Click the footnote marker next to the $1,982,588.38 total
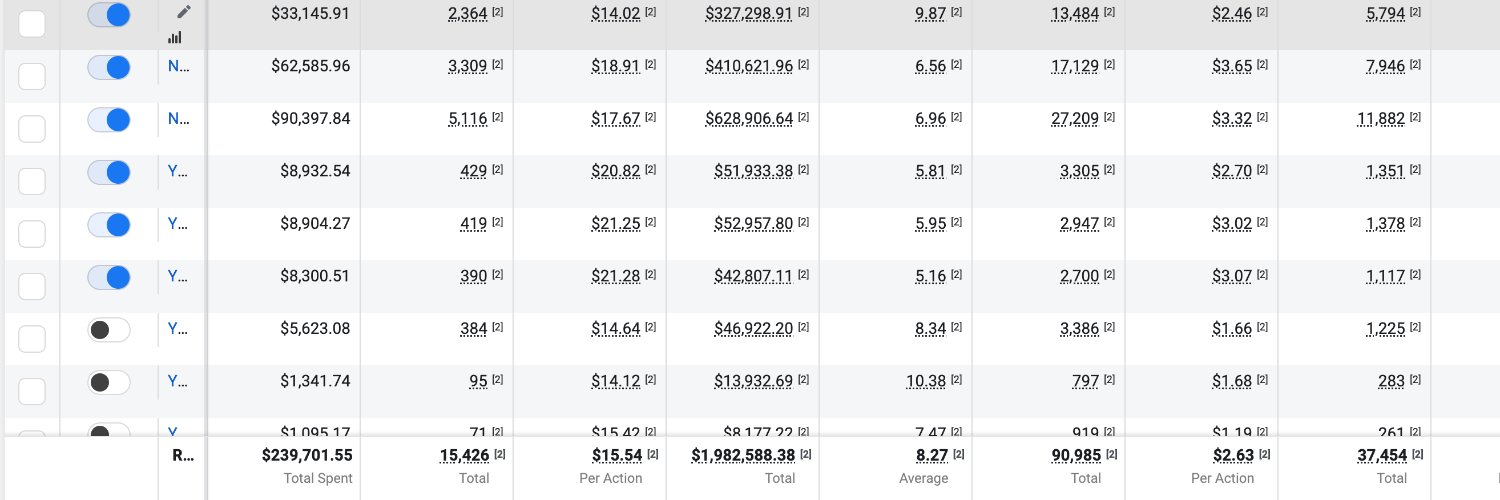The height and width of the screenshot is (500, 1500). pos(803,455)
